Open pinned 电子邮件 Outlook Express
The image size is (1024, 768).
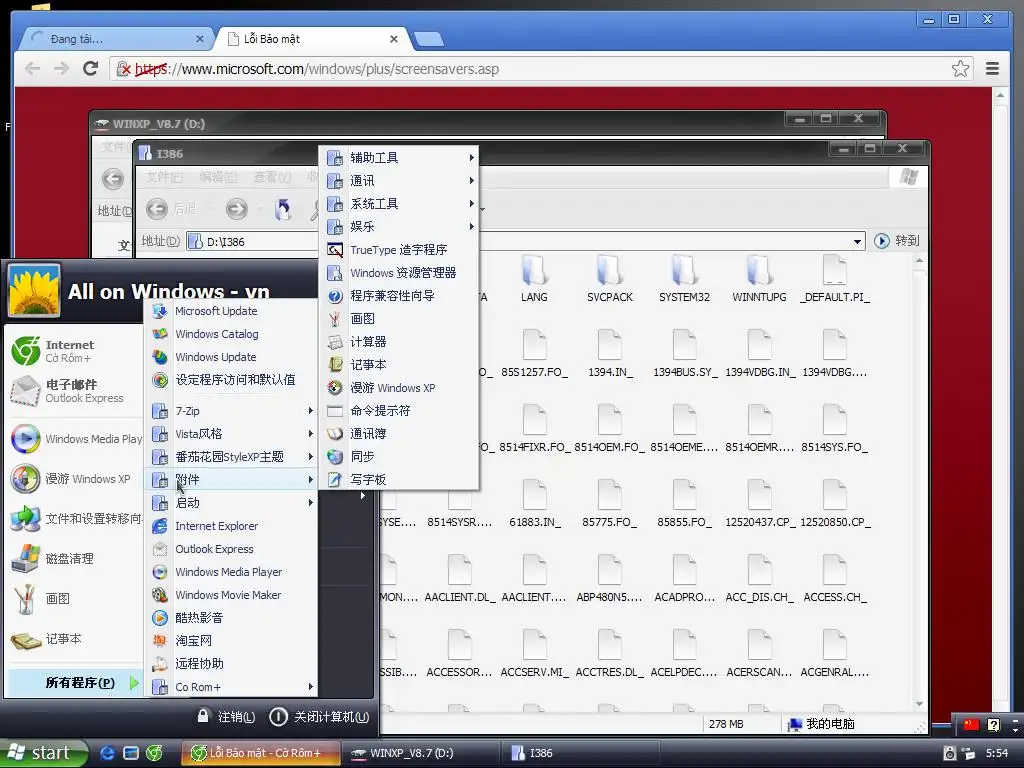click(74, 391)
